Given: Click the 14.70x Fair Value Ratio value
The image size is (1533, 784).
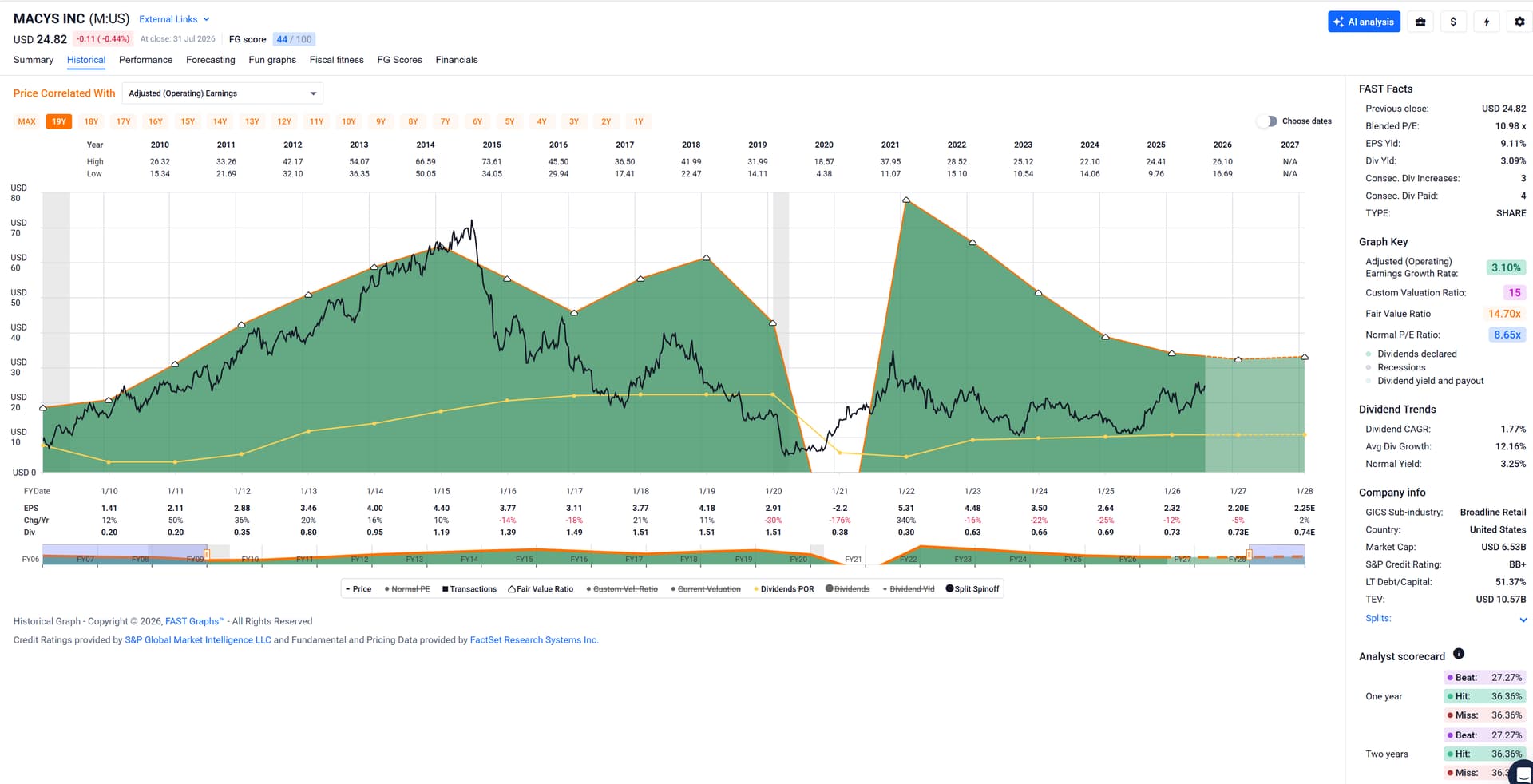Looking at the screenshot, I should point(1504,314).
